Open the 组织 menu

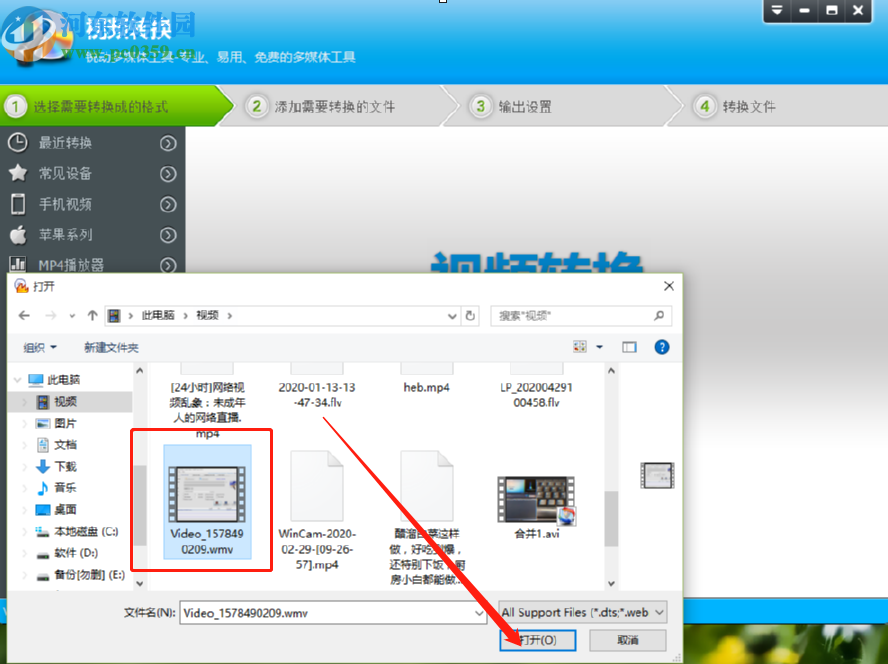(40, 347)
